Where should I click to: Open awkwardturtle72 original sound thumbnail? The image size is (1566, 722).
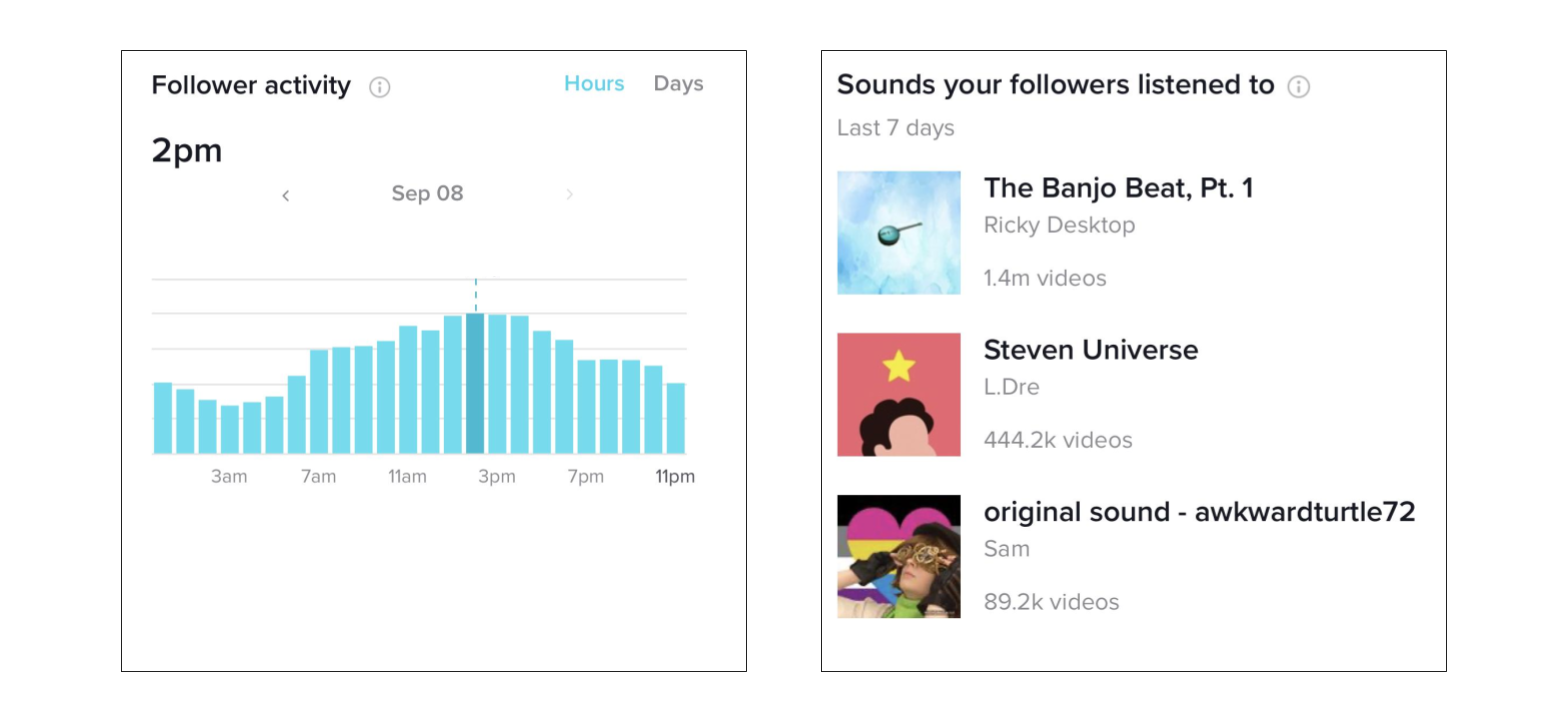tap(898, 556)
